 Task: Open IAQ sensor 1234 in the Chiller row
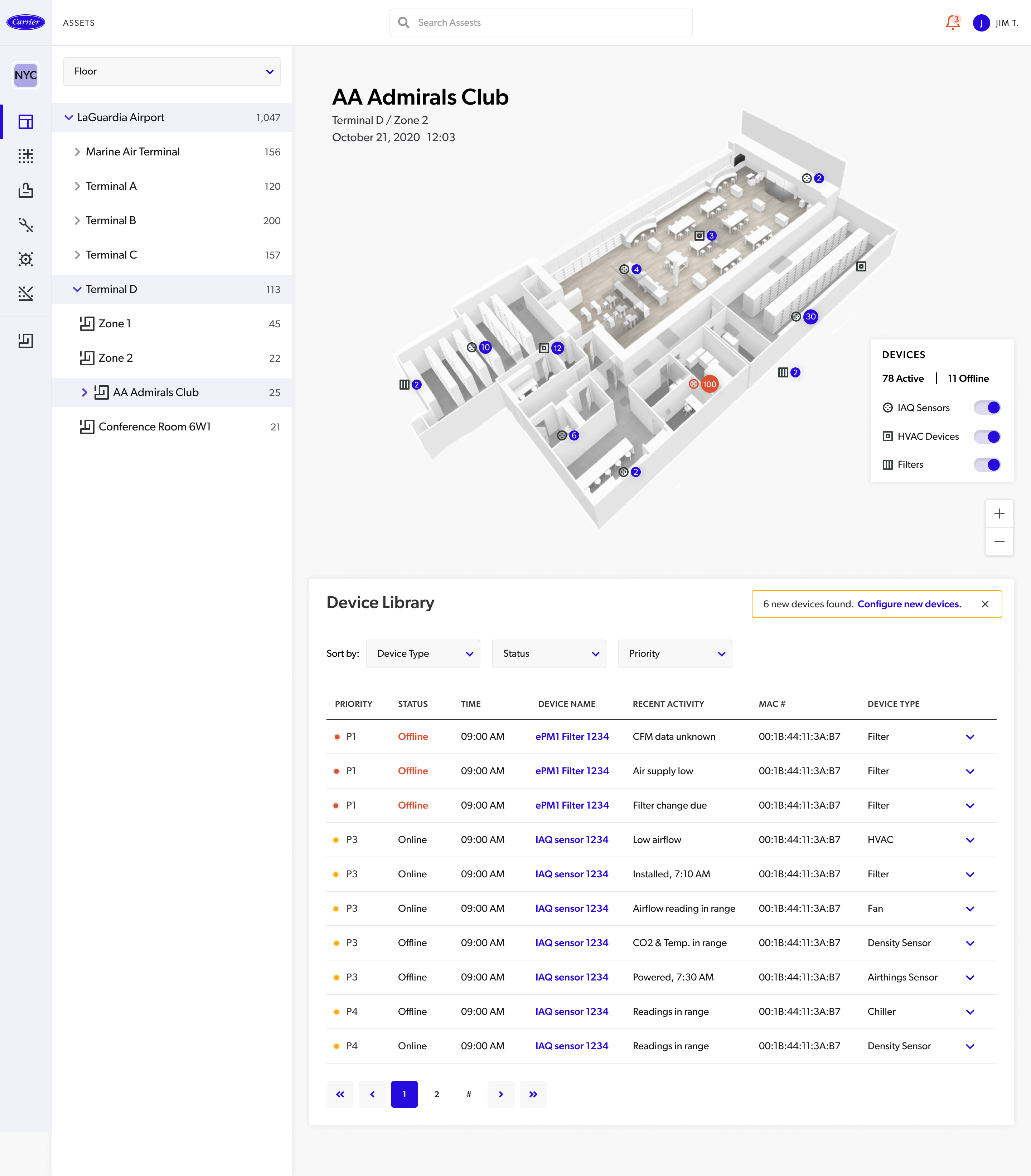coord(572,1011)
